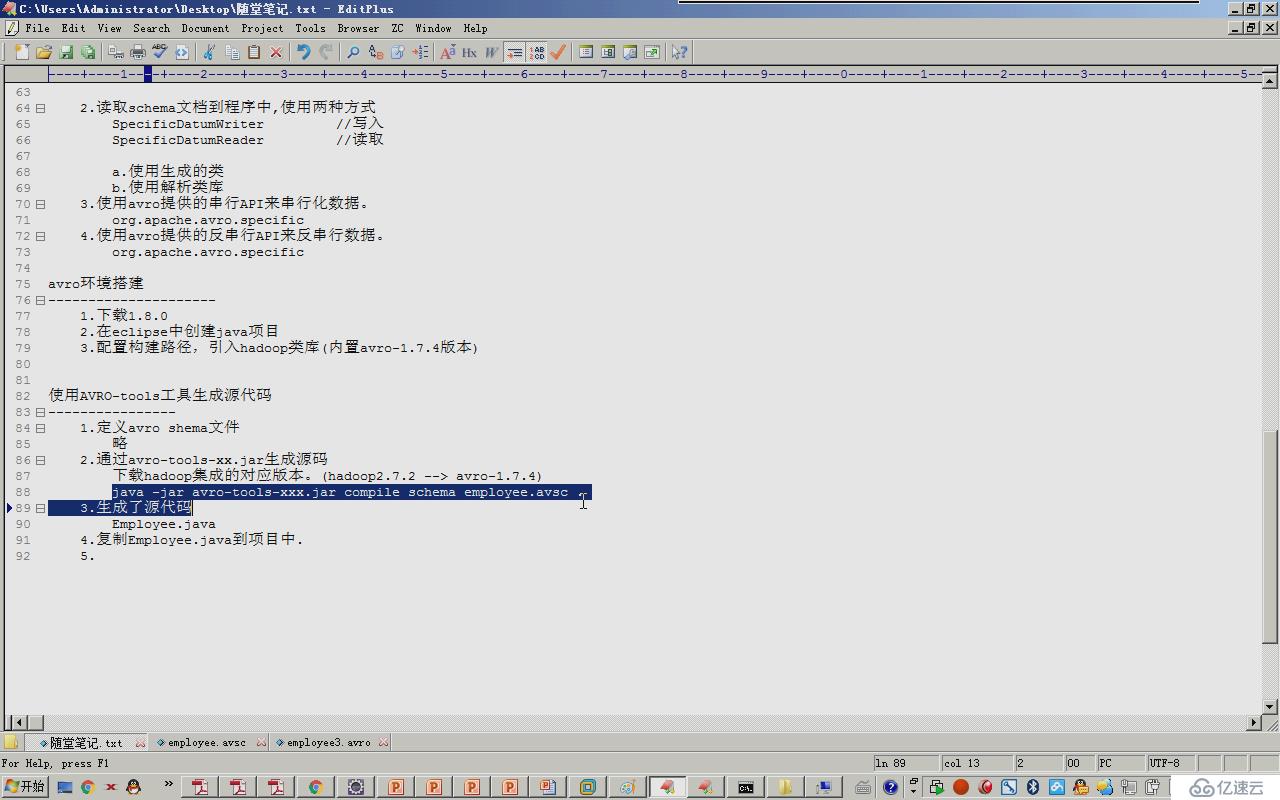Click the Hx Hex Viewer icon
This screenshot has height=800, width=1280.
pyautogui.click(x=470, y=52)
